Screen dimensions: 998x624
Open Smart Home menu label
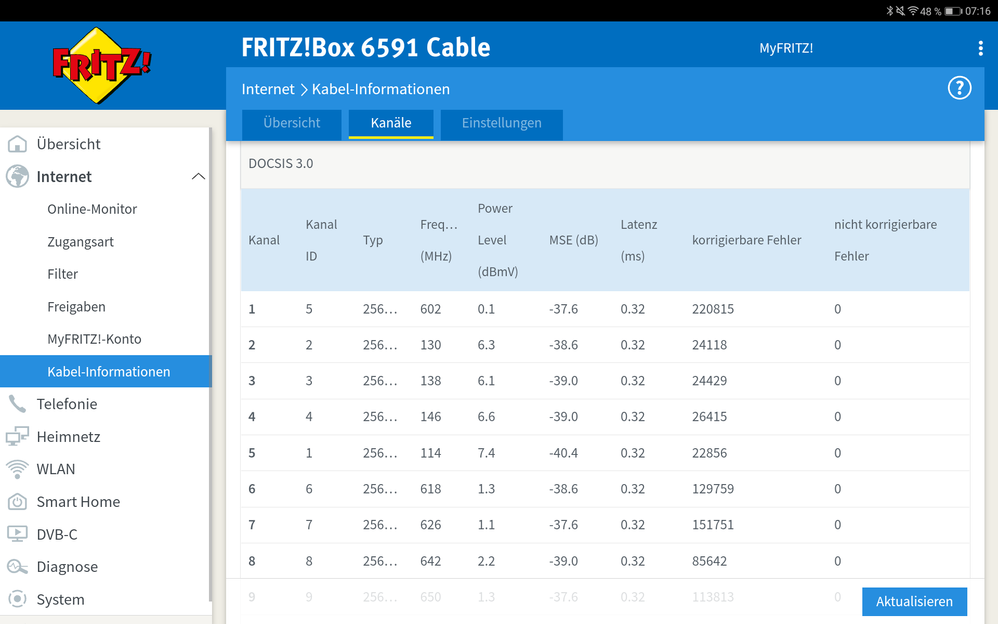[x=78, y=502]
